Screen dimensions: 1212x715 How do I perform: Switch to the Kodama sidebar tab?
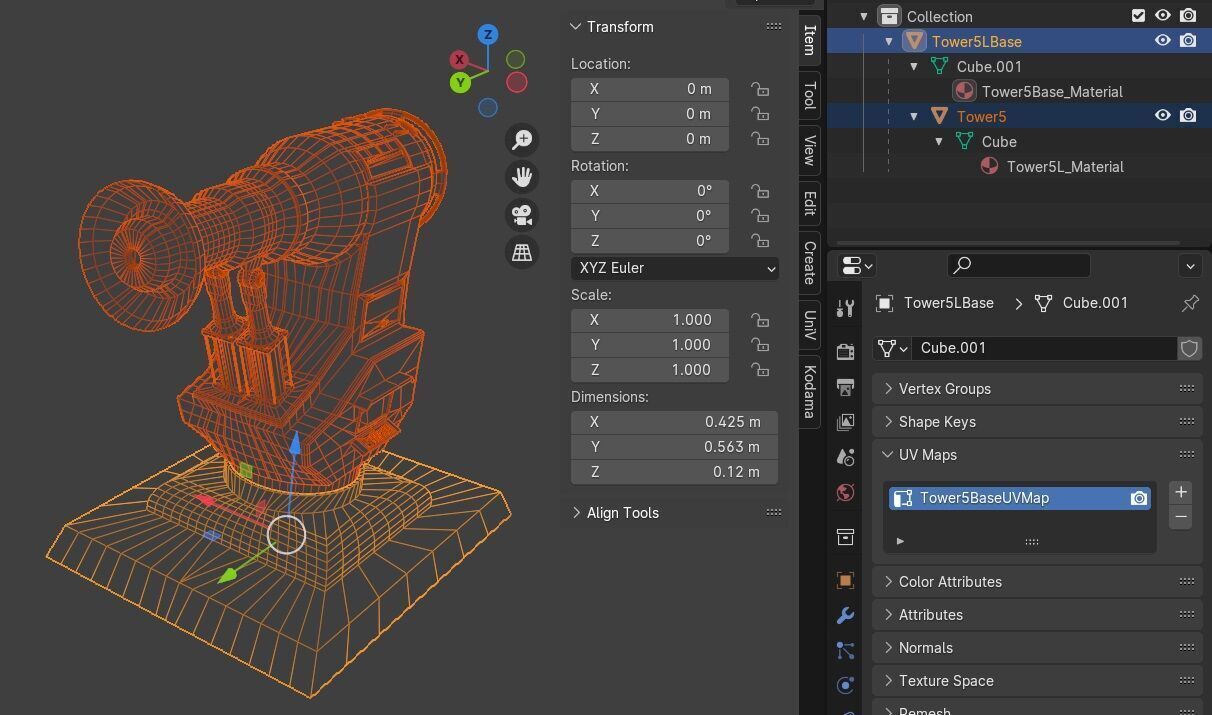810,392
